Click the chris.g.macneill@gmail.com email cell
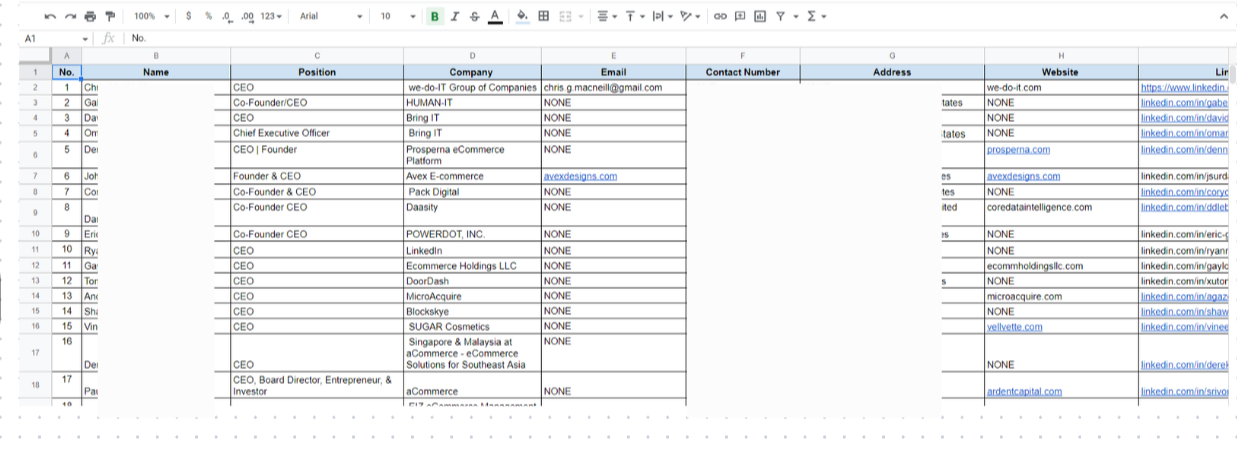This screenshot has width=1237, height=449. pyautogui.click(x=613, y=87)
